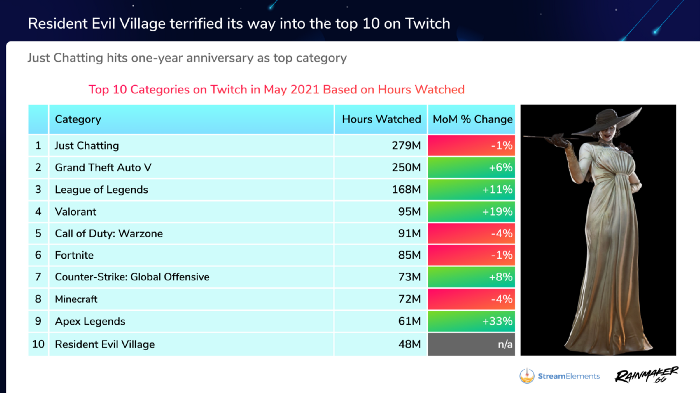Viewport: 700px width, 393px height.
Task: Click the StreamElements logo icon
Action: click(527, 376)
